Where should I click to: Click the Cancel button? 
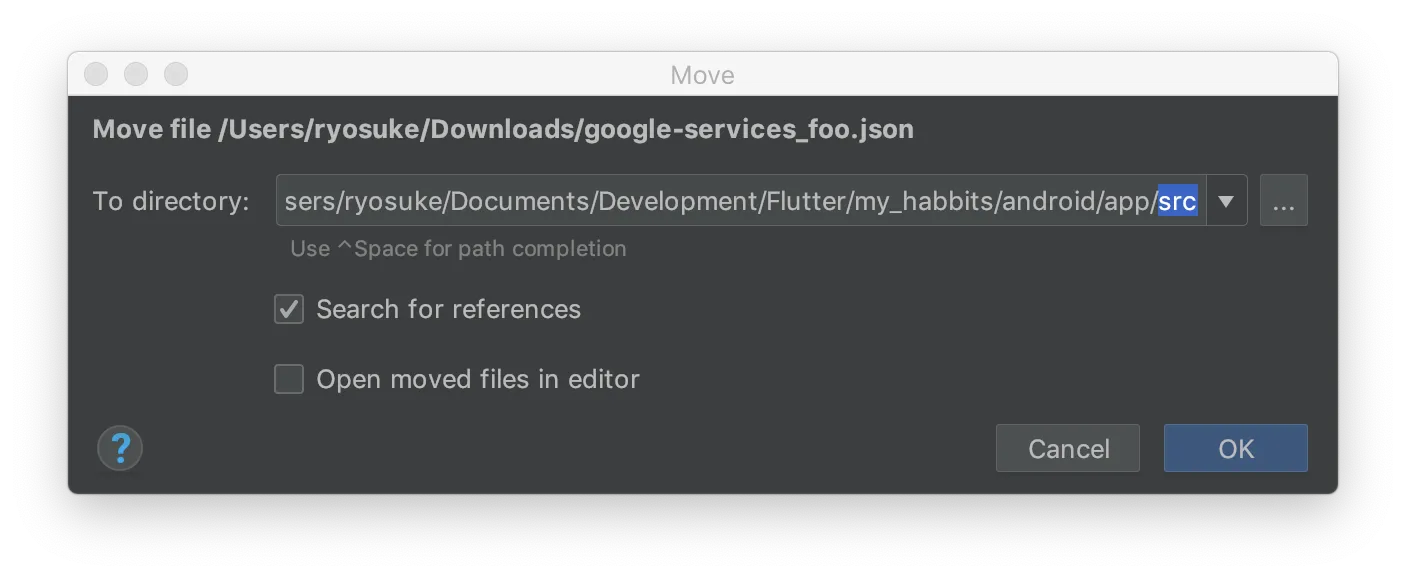point(1067,449)
